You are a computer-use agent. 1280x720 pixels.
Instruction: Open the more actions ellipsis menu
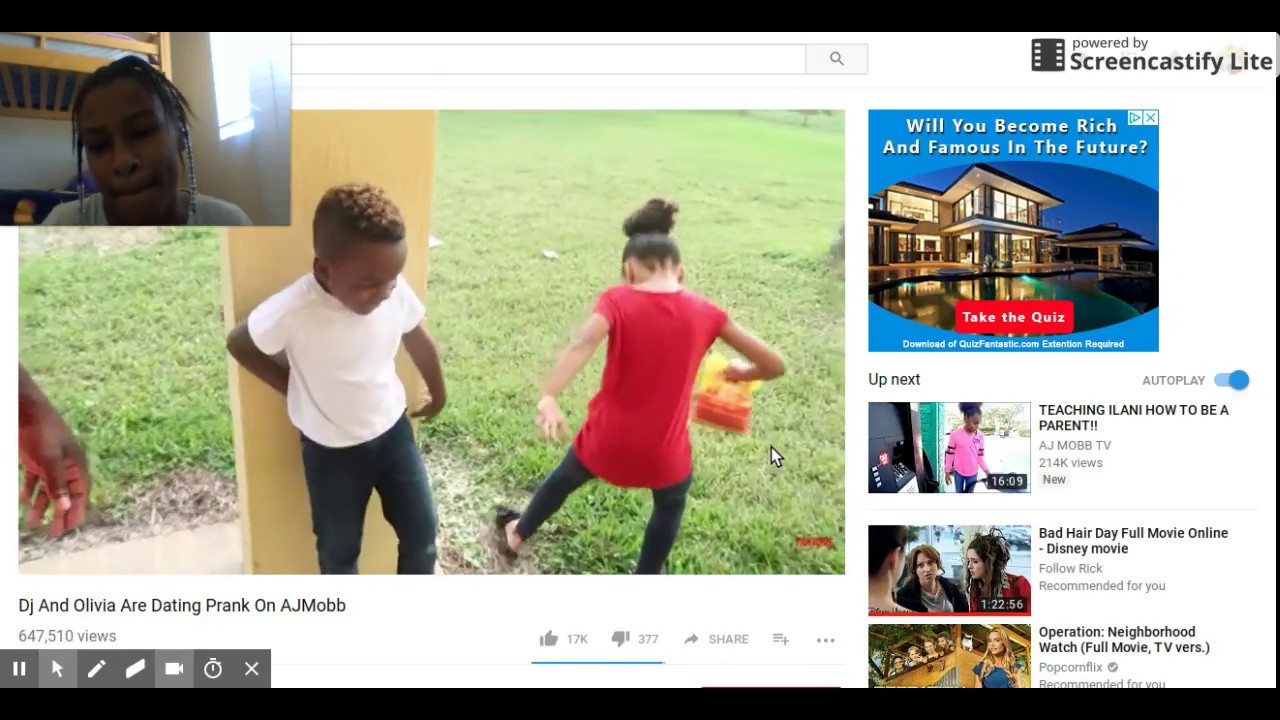825,640
